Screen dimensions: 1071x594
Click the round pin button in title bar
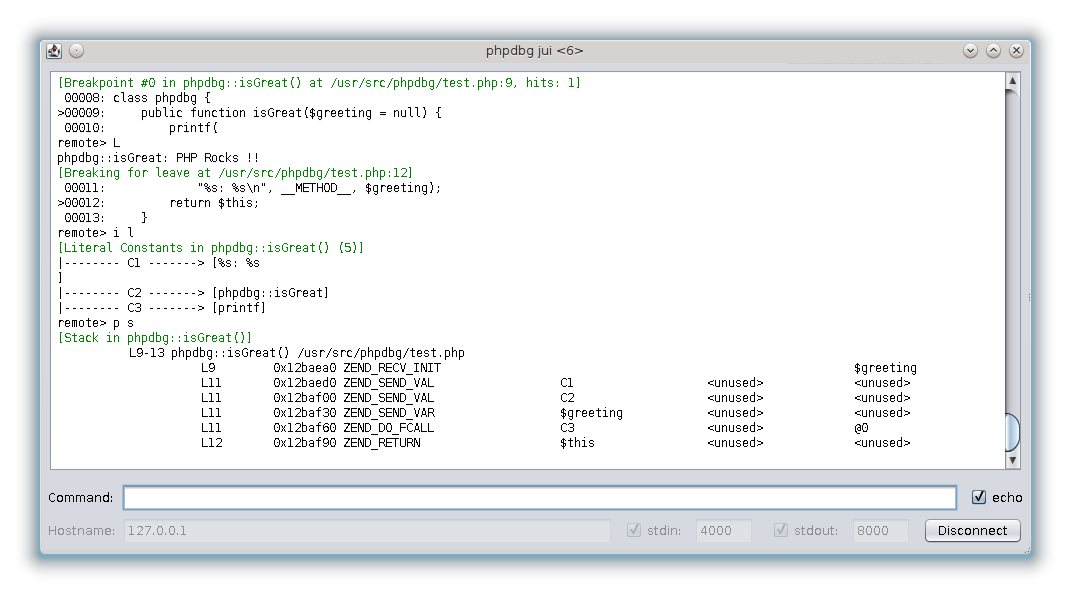77,50
